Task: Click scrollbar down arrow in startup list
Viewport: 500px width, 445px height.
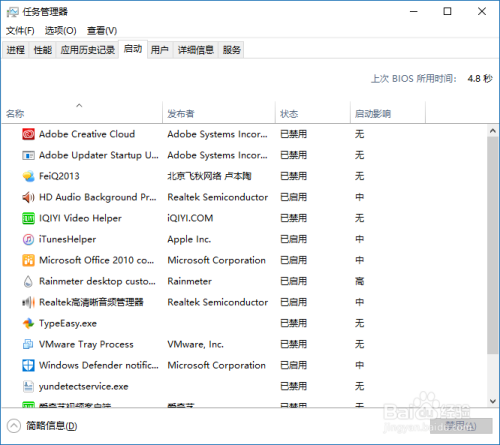Action: click(x=493, y=401)
